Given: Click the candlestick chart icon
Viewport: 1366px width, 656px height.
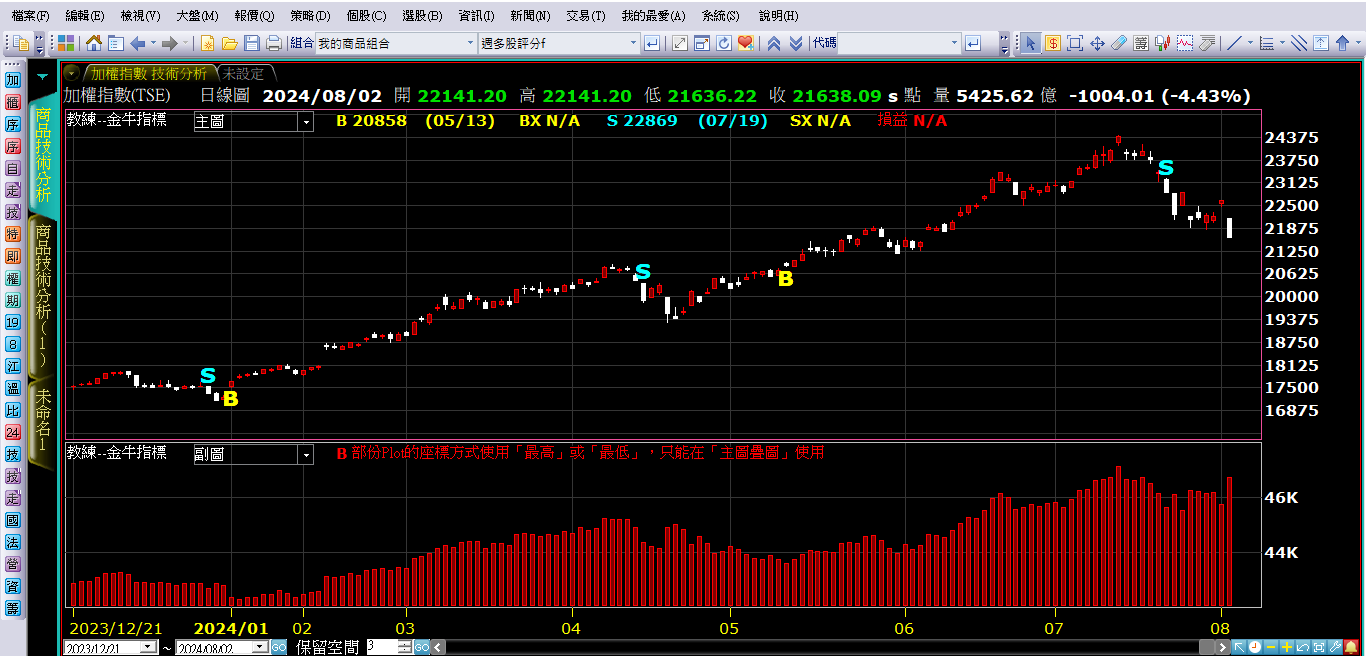Looking at the screenshot, I should [1162, 43].
